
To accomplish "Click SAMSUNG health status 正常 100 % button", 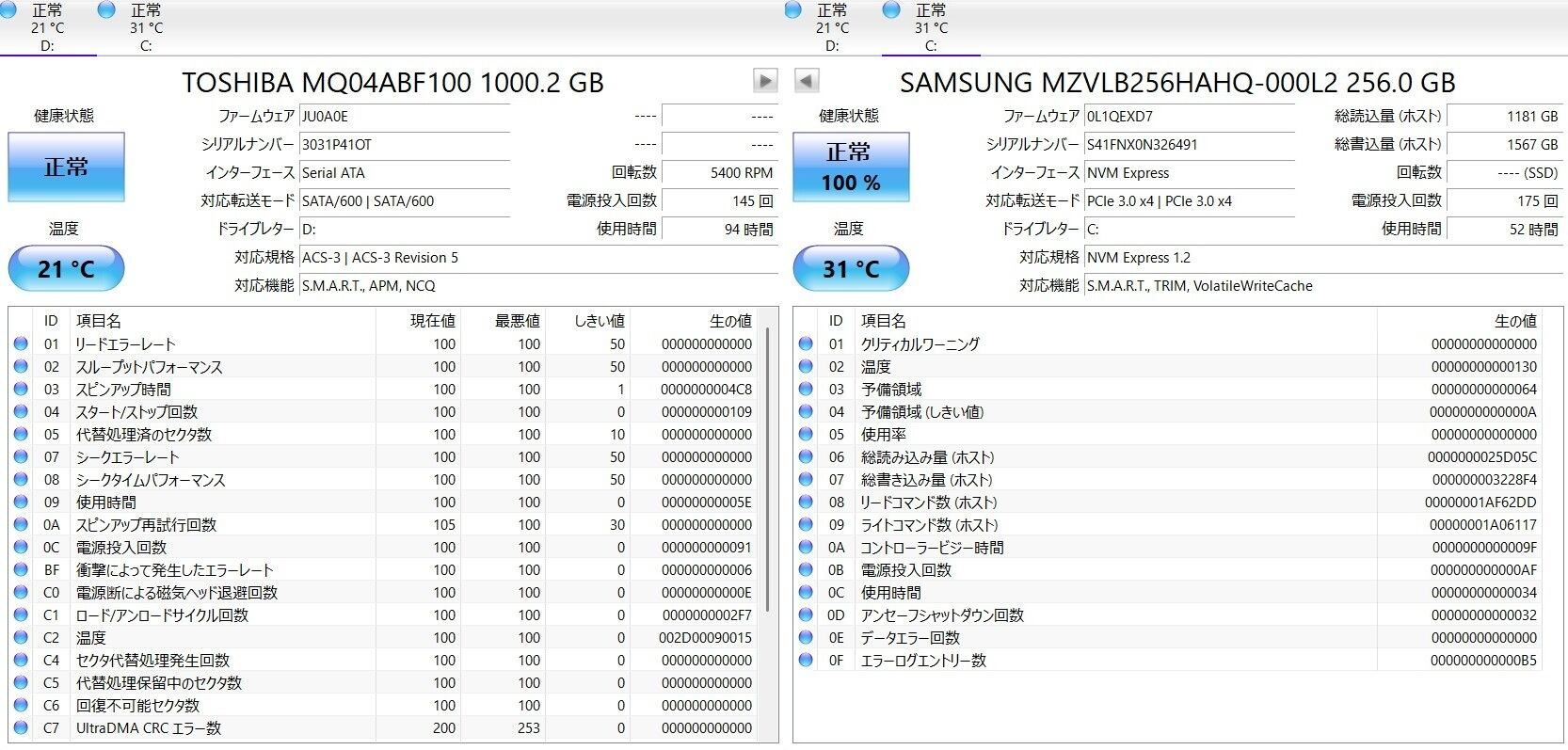I will (851, 167).
